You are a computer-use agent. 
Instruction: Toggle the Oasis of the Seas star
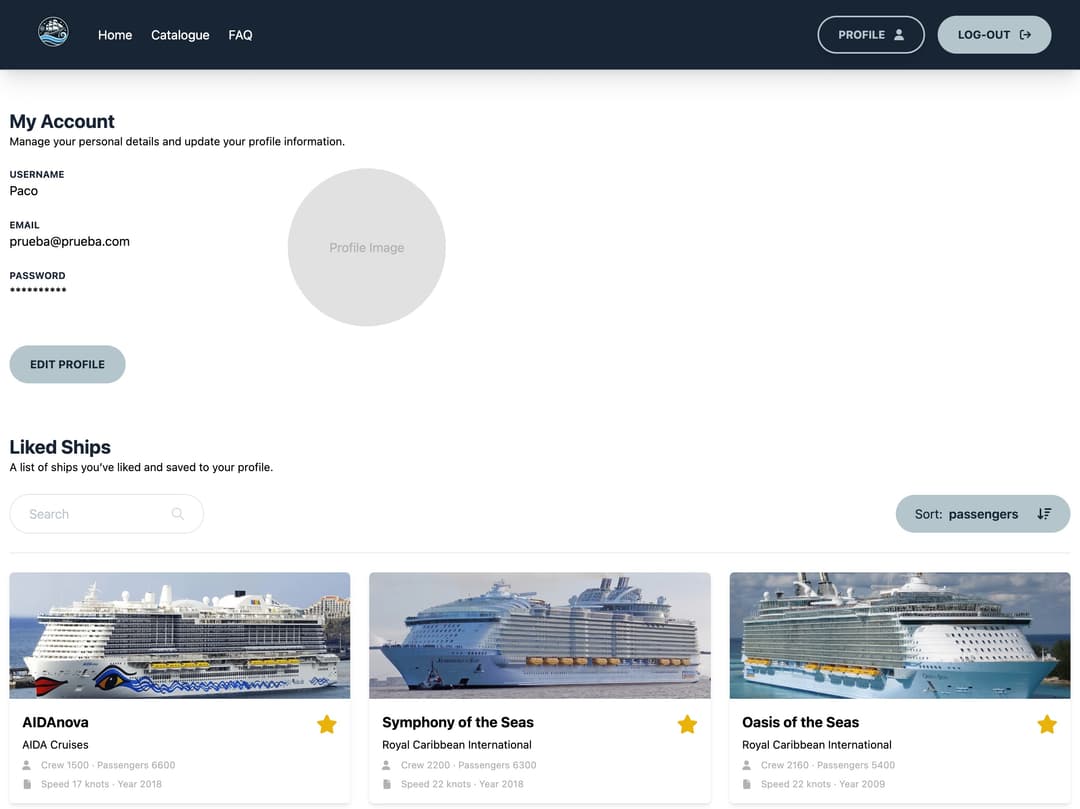point(1047,724)
